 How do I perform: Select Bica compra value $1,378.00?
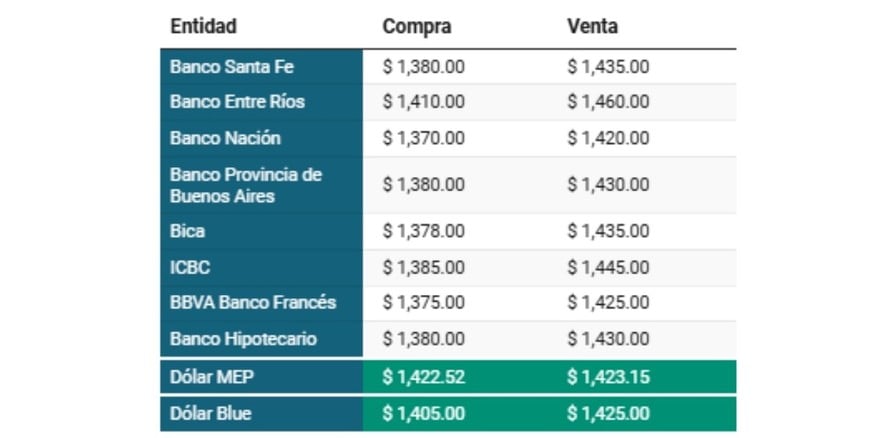424,231
